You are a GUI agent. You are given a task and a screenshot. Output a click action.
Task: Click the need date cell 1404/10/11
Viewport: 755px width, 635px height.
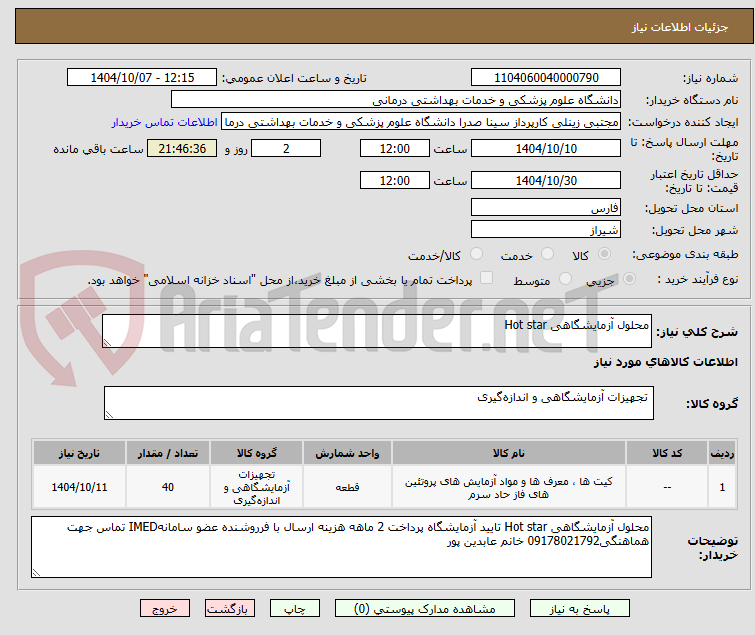tap(79, 487)
